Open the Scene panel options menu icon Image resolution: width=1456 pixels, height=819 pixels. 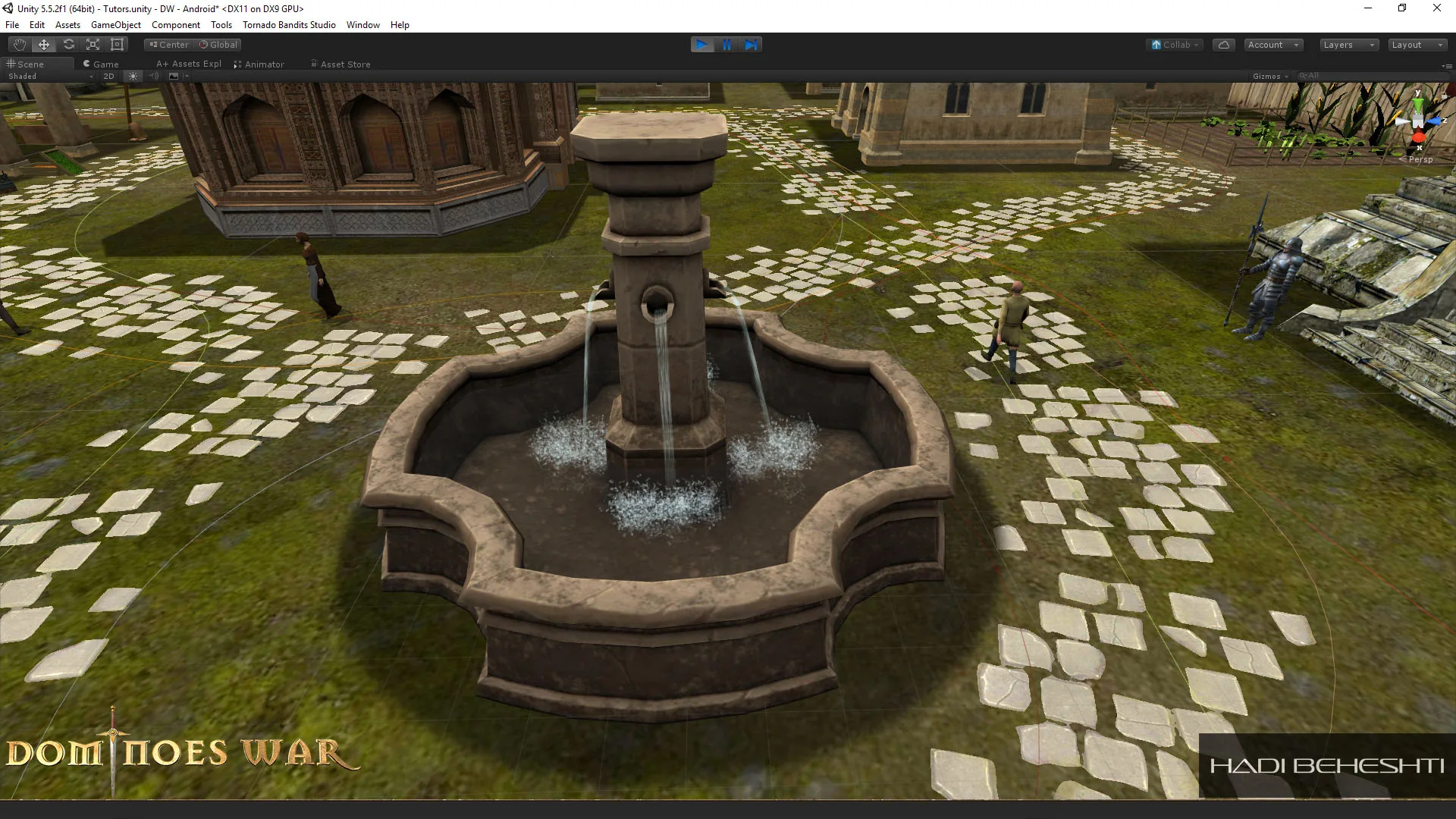click(1447, 66)
